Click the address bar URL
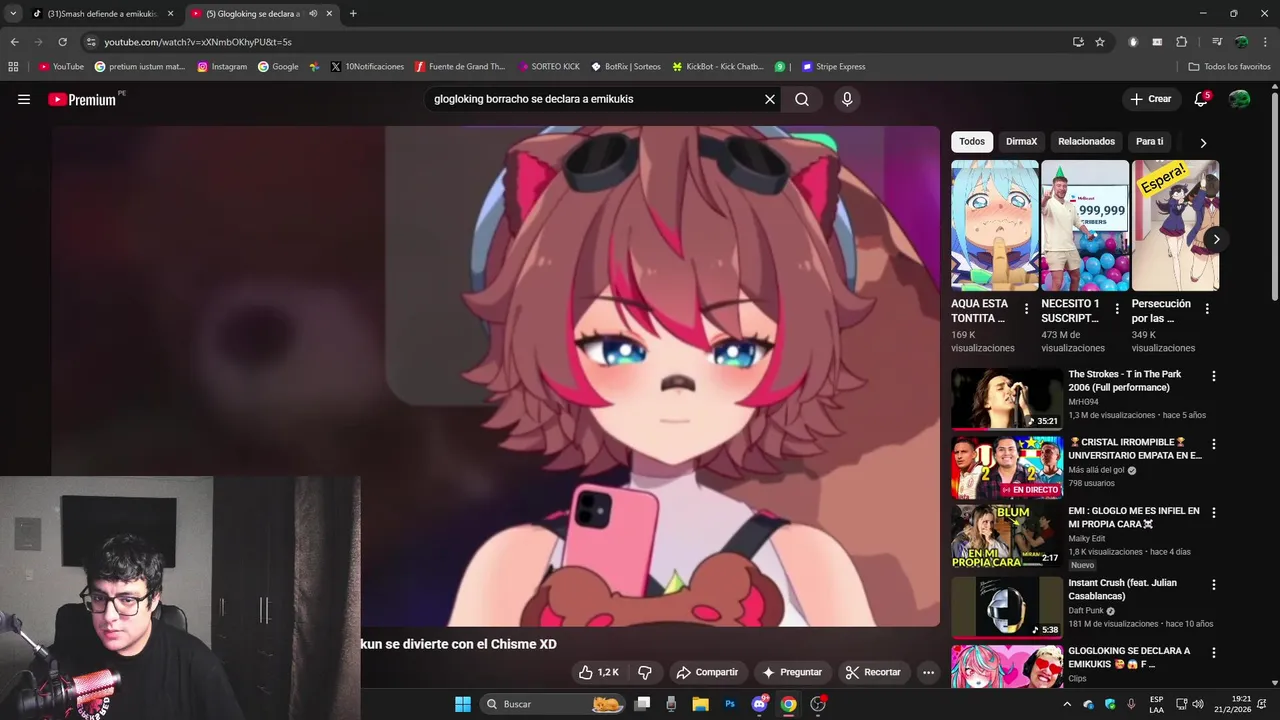Image resolution: width=1280 pixels, height=720 pixels. click(x=198, y=42)
